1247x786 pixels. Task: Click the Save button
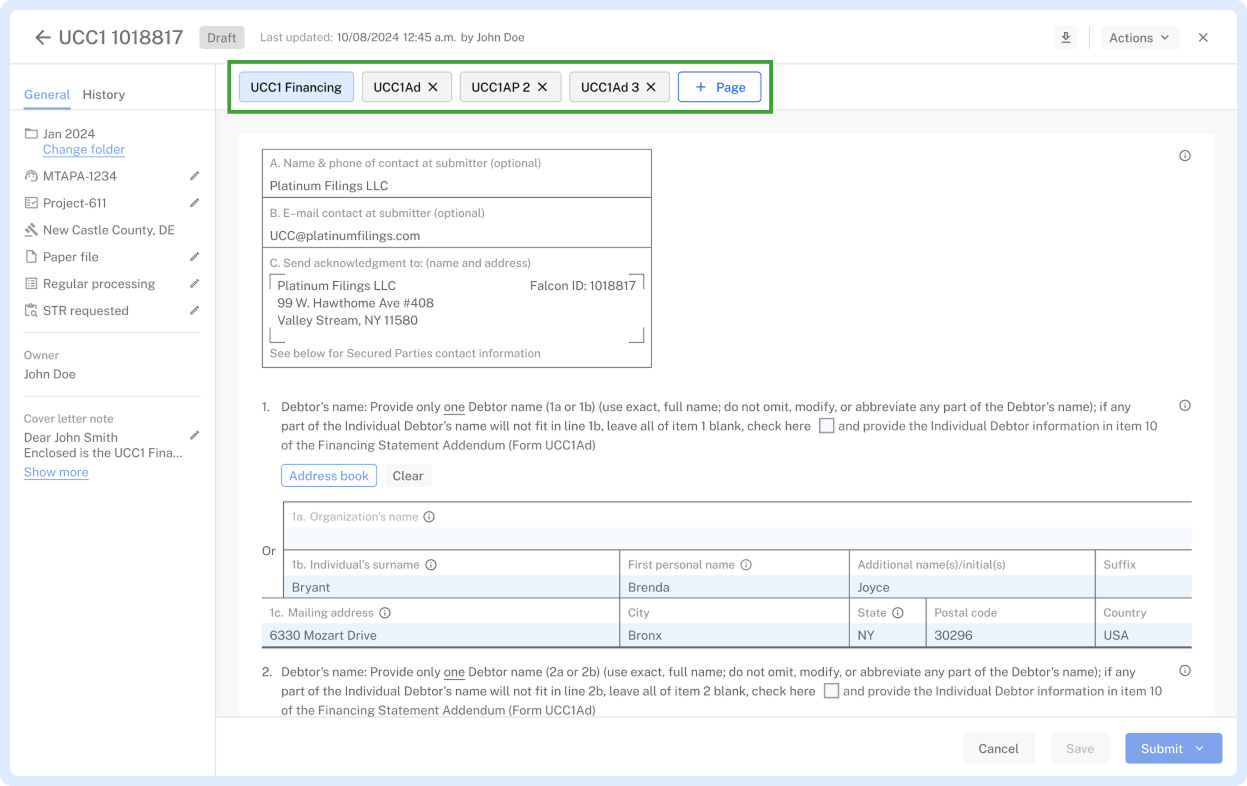(x=1080, y=748)
